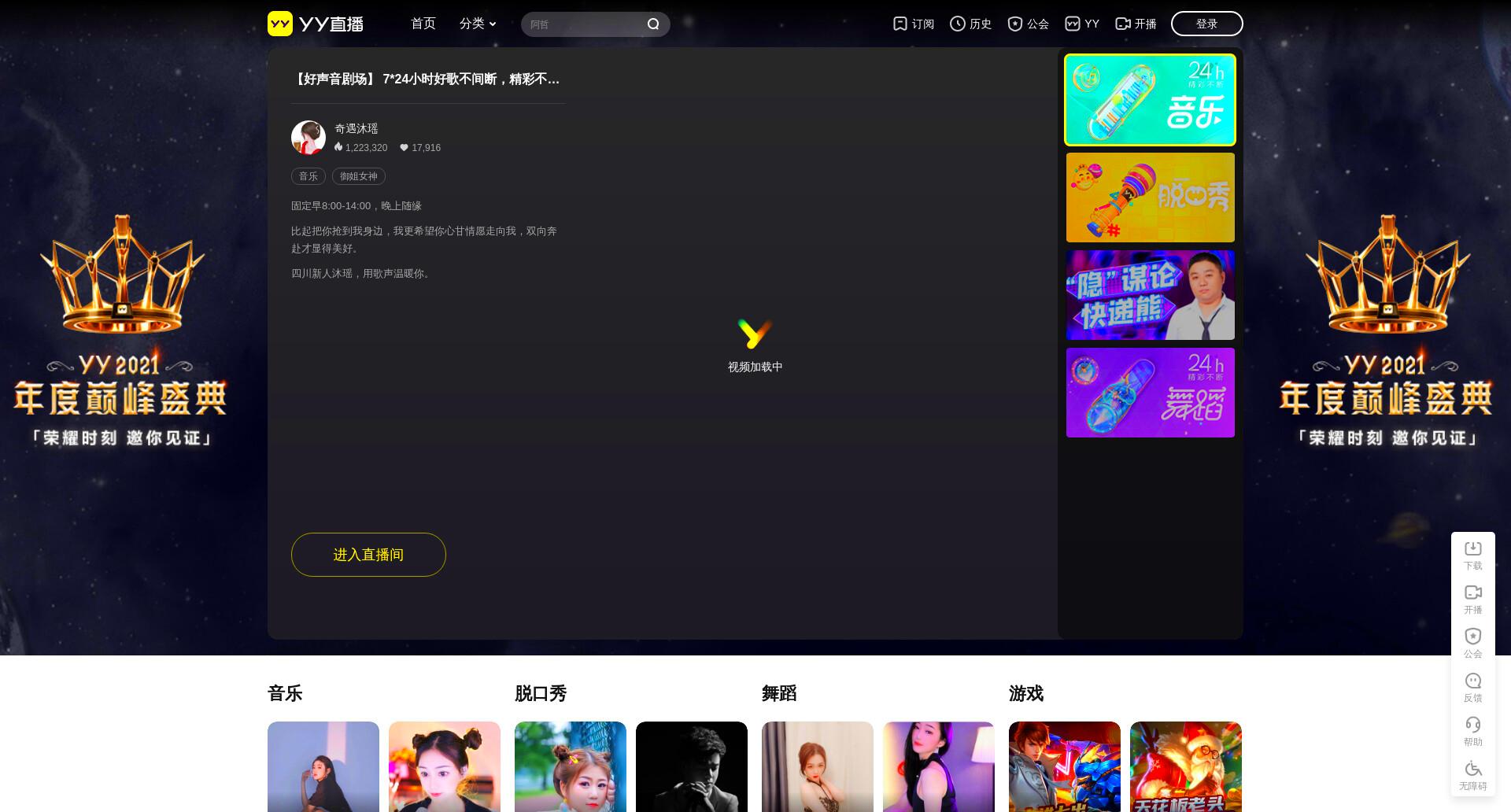Open the 舞蹈 section heading
This screenshot has height=812, width=1511.
point(779,693)
